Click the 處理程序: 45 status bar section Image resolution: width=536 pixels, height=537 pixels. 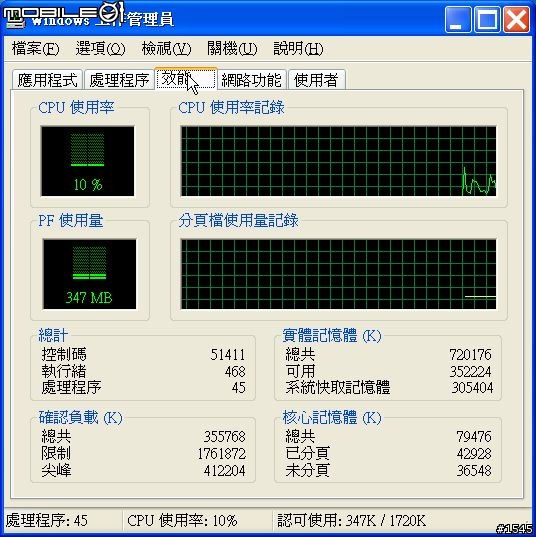[x=62, y=521]
